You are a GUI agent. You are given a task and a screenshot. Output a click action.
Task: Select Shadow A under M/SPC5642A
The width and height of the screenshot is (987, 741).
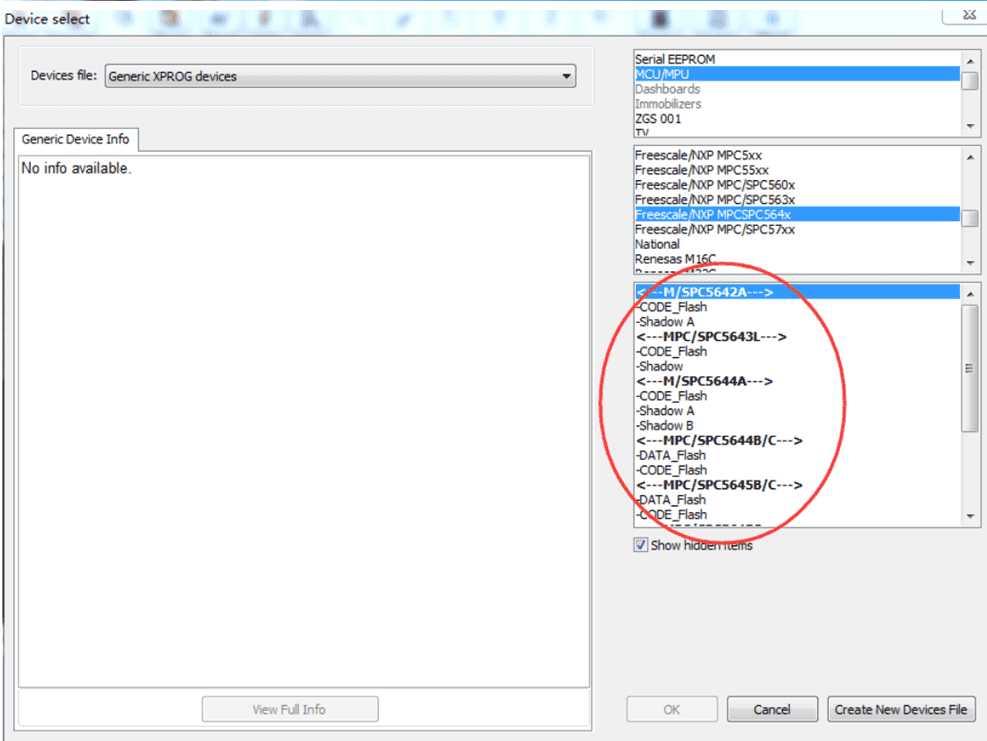(797, 322)
